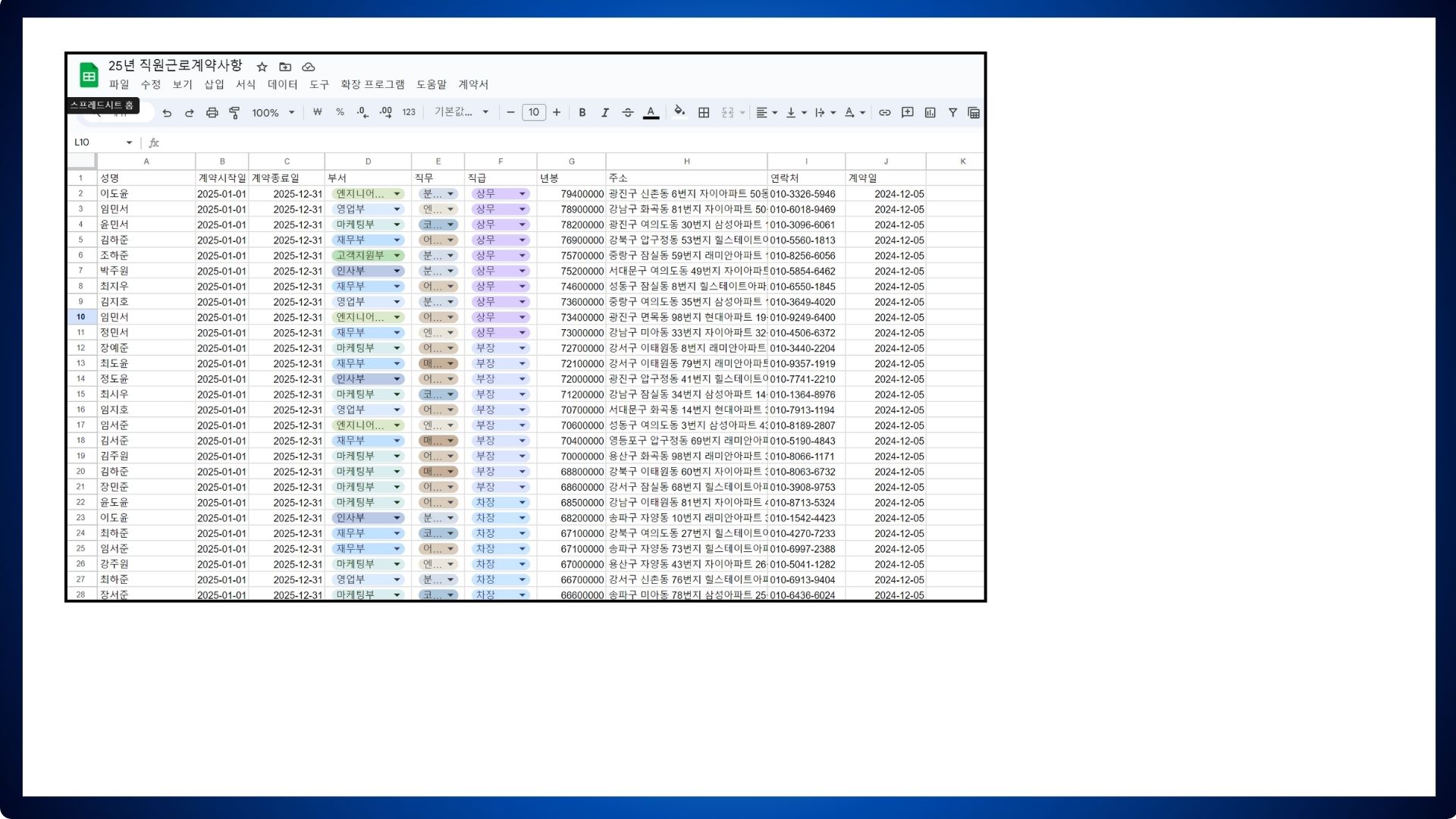The height and width of the screenshot is (819, 1456).
Task: Insert a link with the chain icon
Action: [884, 113]
